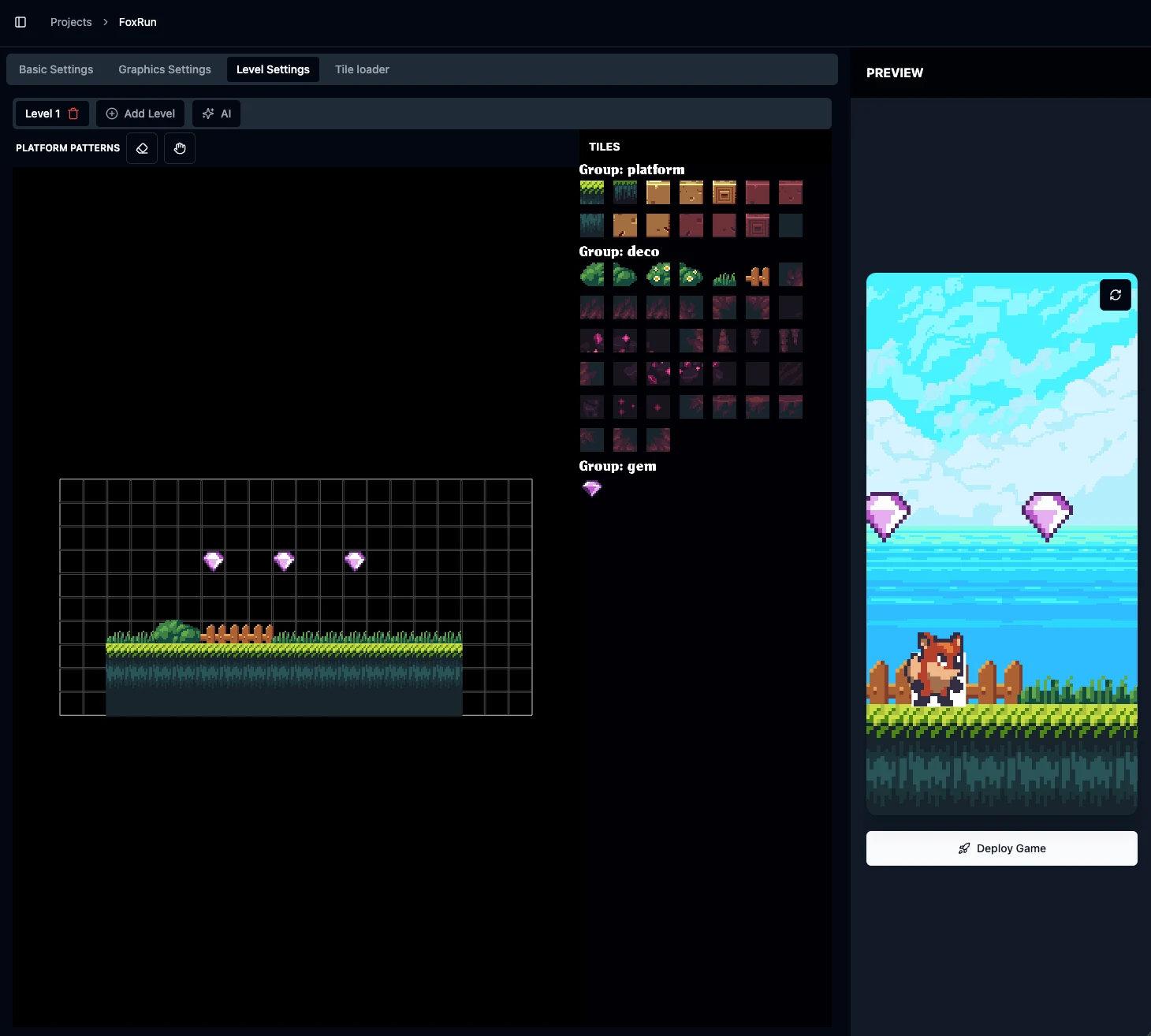Click the FoxRun breadcrumb
The height and width of the screenshot is (1036, 1151).
pos(138,22)
